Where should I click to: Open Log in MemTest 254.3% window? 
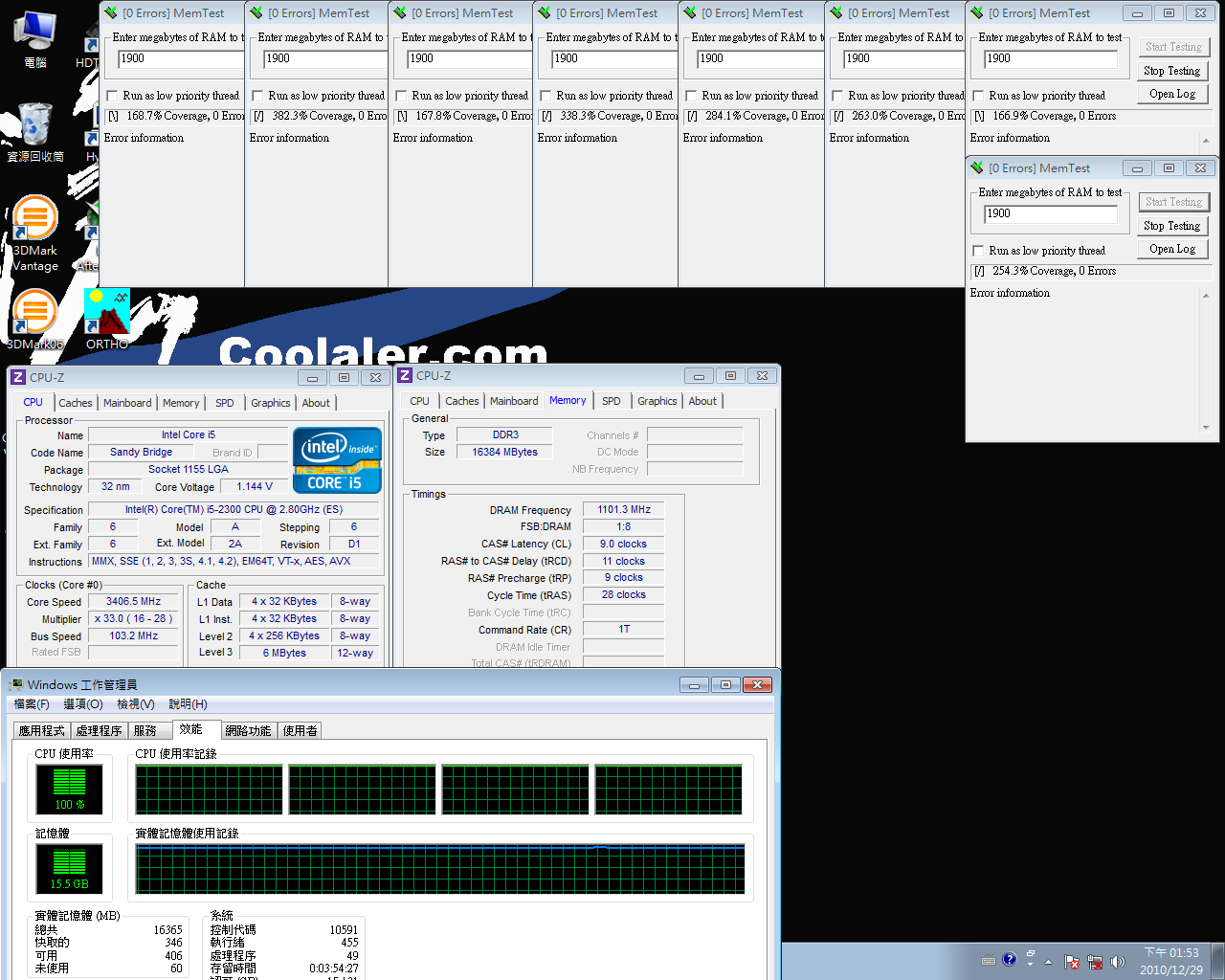1172,249
